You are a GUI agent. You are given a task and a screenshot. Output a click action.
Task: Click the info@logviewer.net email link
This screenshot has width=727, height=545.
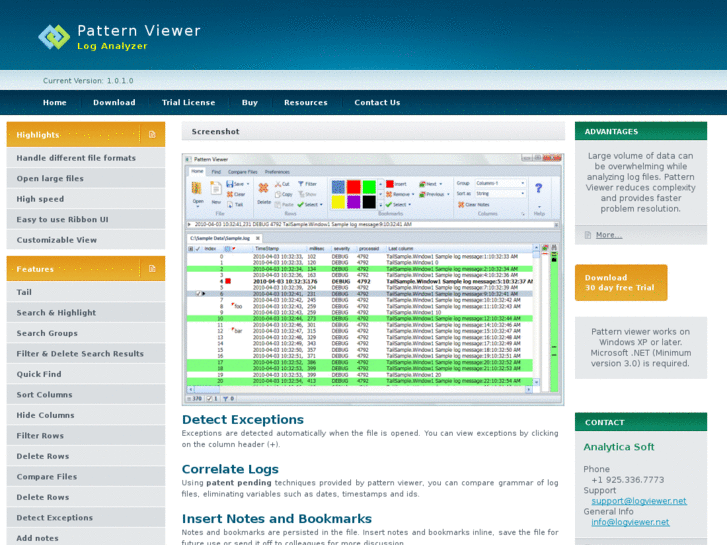click(630, 522)
